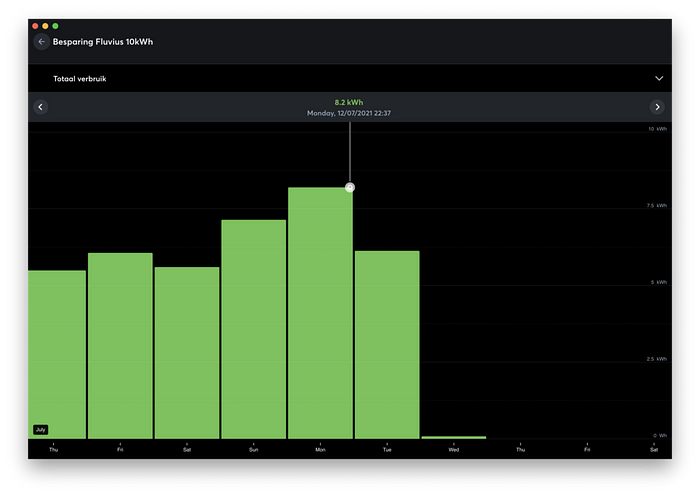This screenshot has height=496, width=700.
Task: Expand the Totaal verbruik chevron
Action: tap(659, 78)
